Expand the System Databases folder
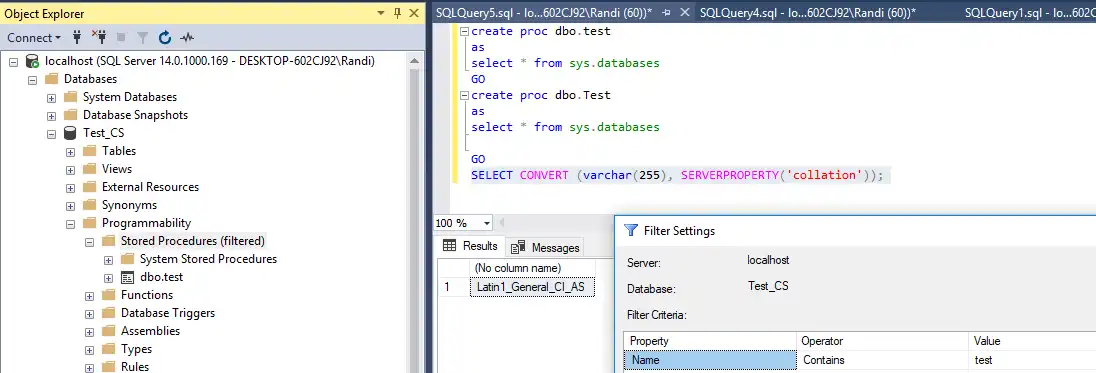Image resolution: width=1096 pixels, height=373 pixels. click(52, 98)
